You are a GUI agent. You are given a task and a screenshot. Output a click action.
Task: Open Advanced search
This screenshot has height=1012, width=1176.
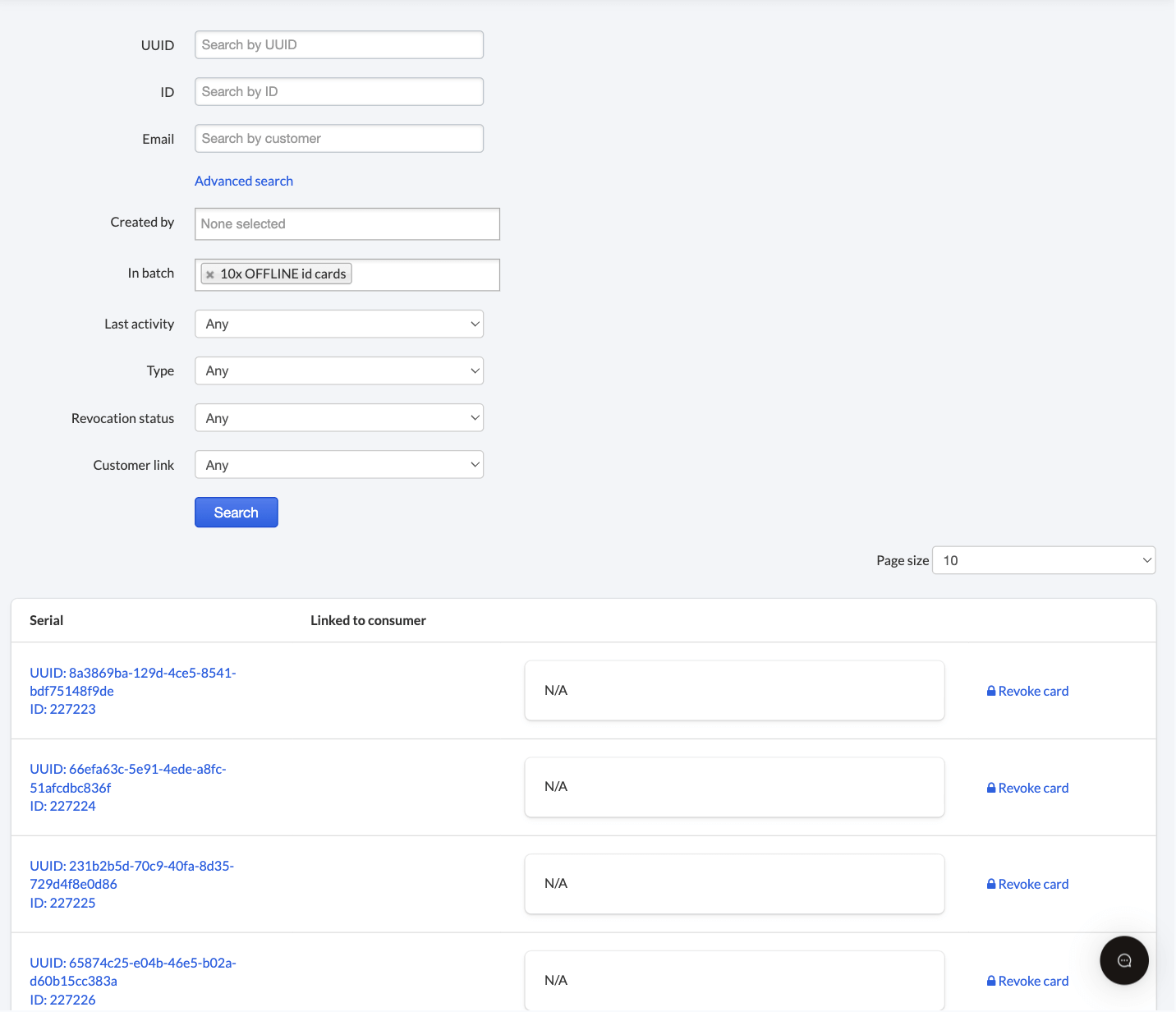243,181
